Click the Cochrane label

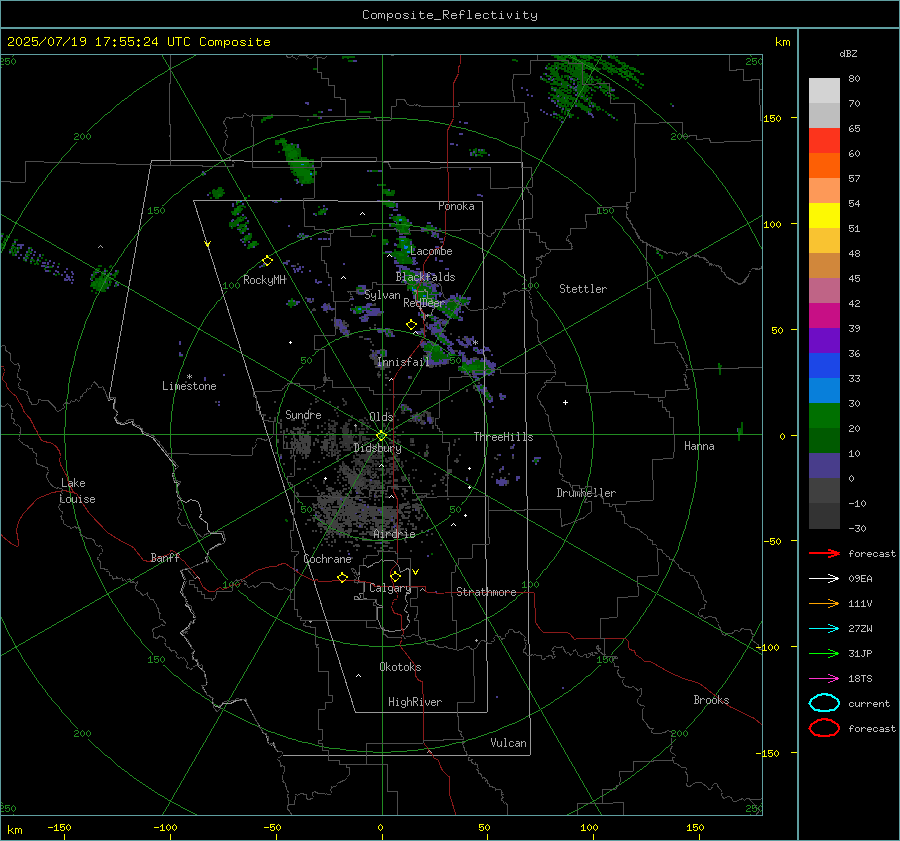(x=327, y=559)
